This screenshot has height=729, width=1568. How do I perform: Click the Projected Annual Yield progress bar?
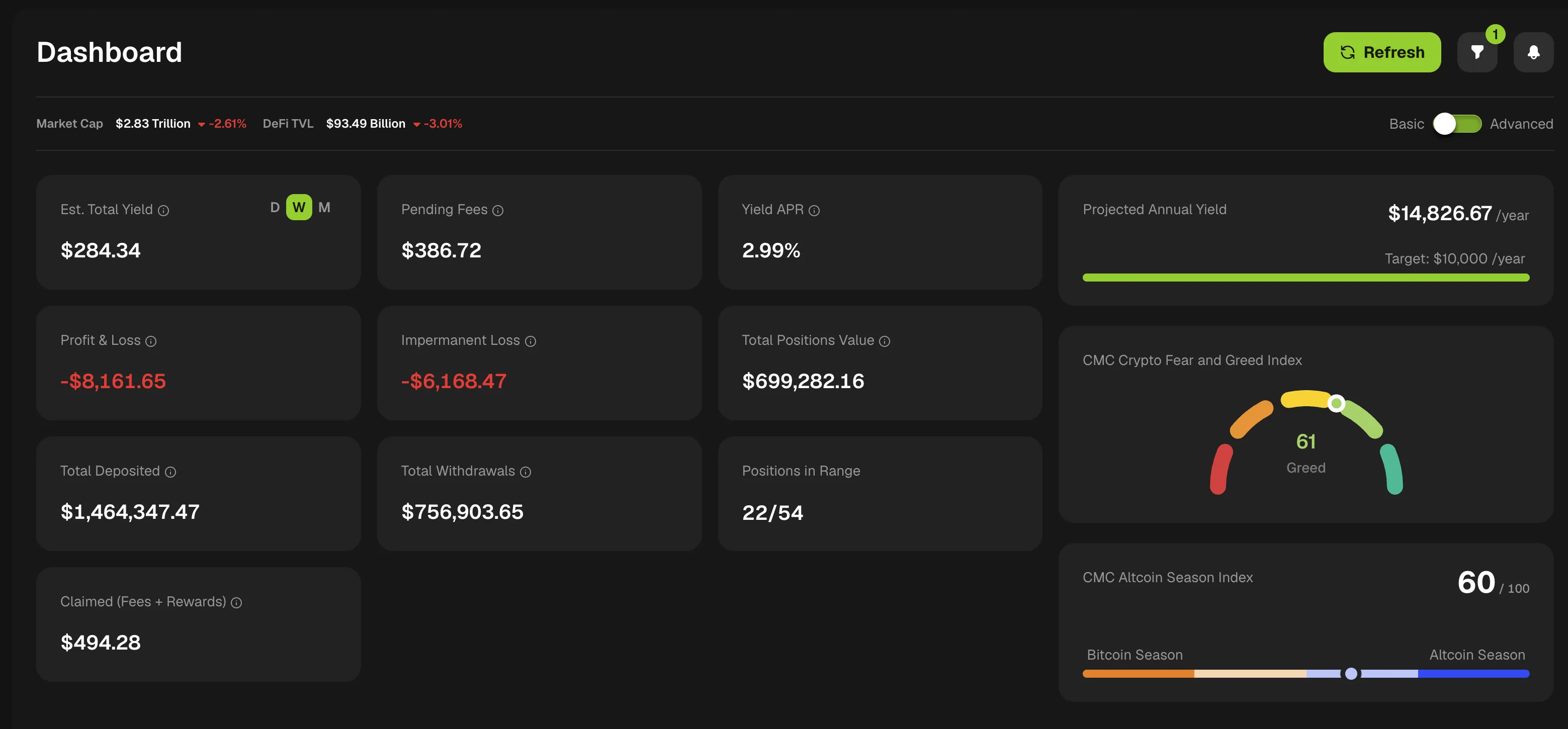tap(1305, 278)
